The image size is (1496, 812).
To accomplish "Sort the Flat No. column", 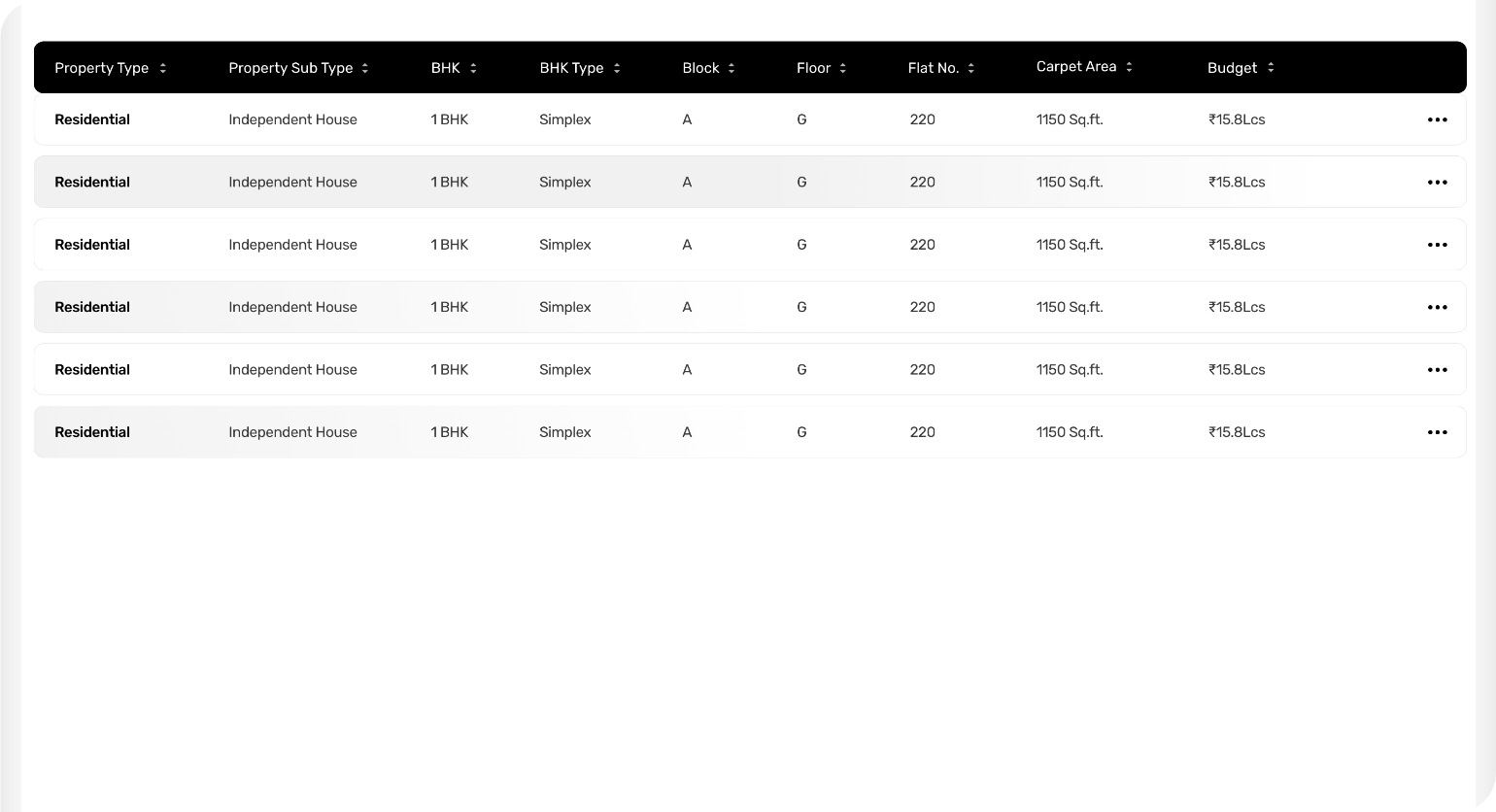I will pyautogui.click(x=971, y=68).
